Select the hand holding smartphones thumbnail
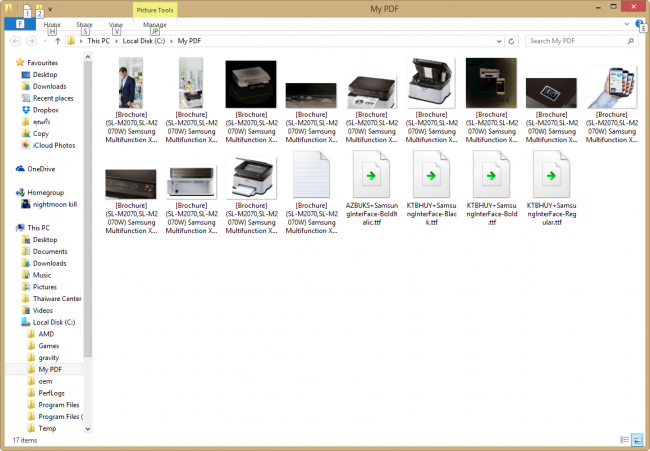650x451 pixels. point(611,87)
